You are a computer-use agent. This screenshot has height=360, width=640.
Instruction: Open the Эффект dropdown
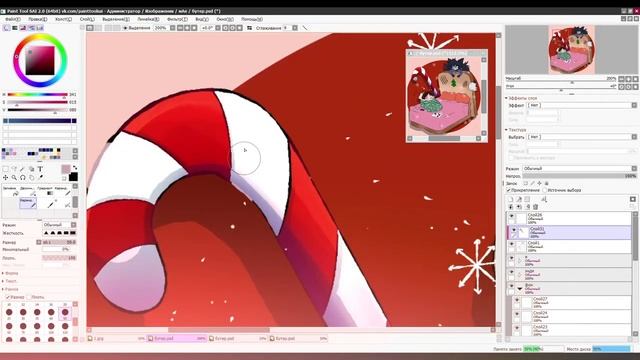582,105
